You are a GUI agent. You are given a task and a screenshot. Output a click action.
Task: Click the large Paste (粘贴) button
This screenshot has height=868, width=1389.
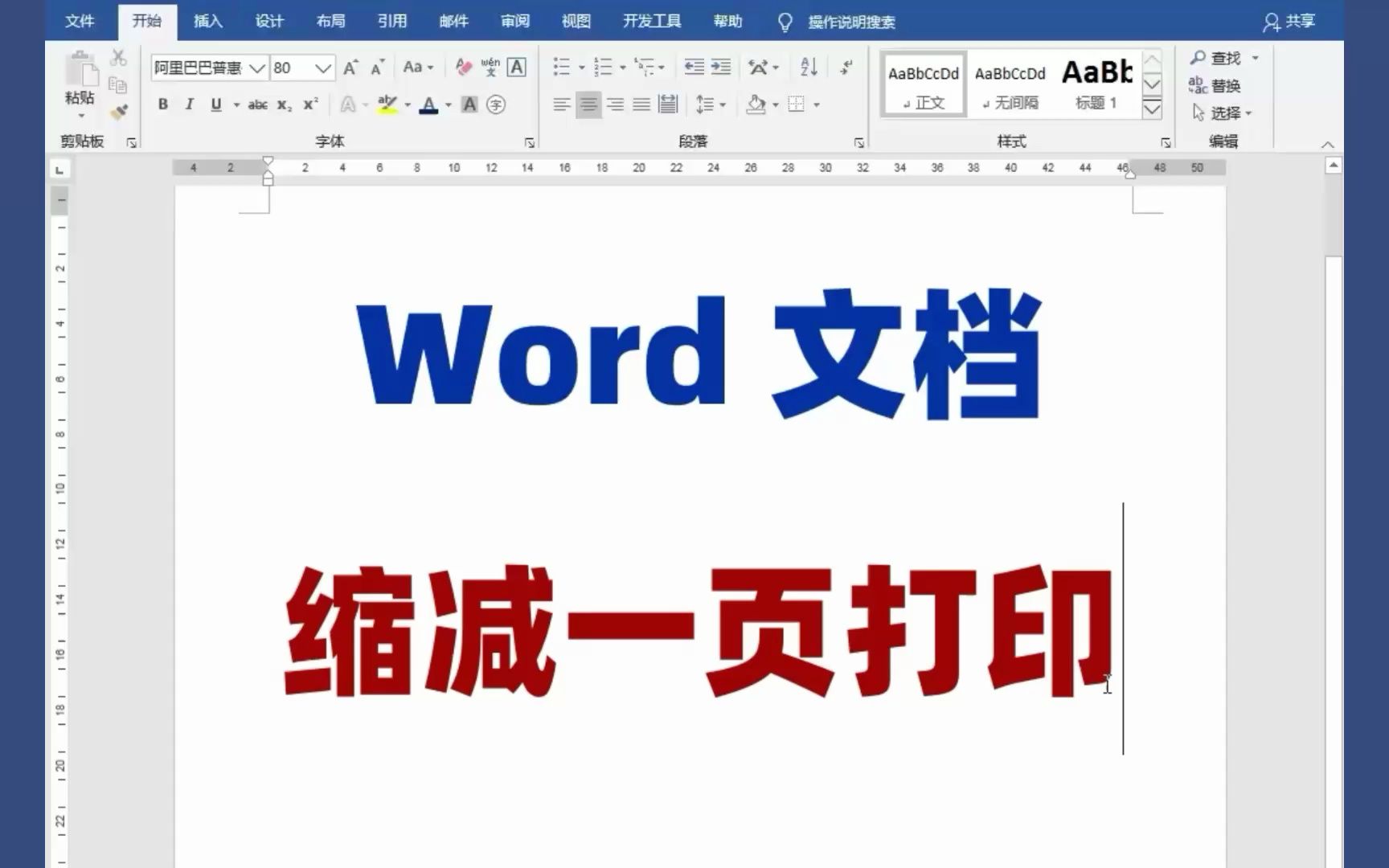(80, 84)
